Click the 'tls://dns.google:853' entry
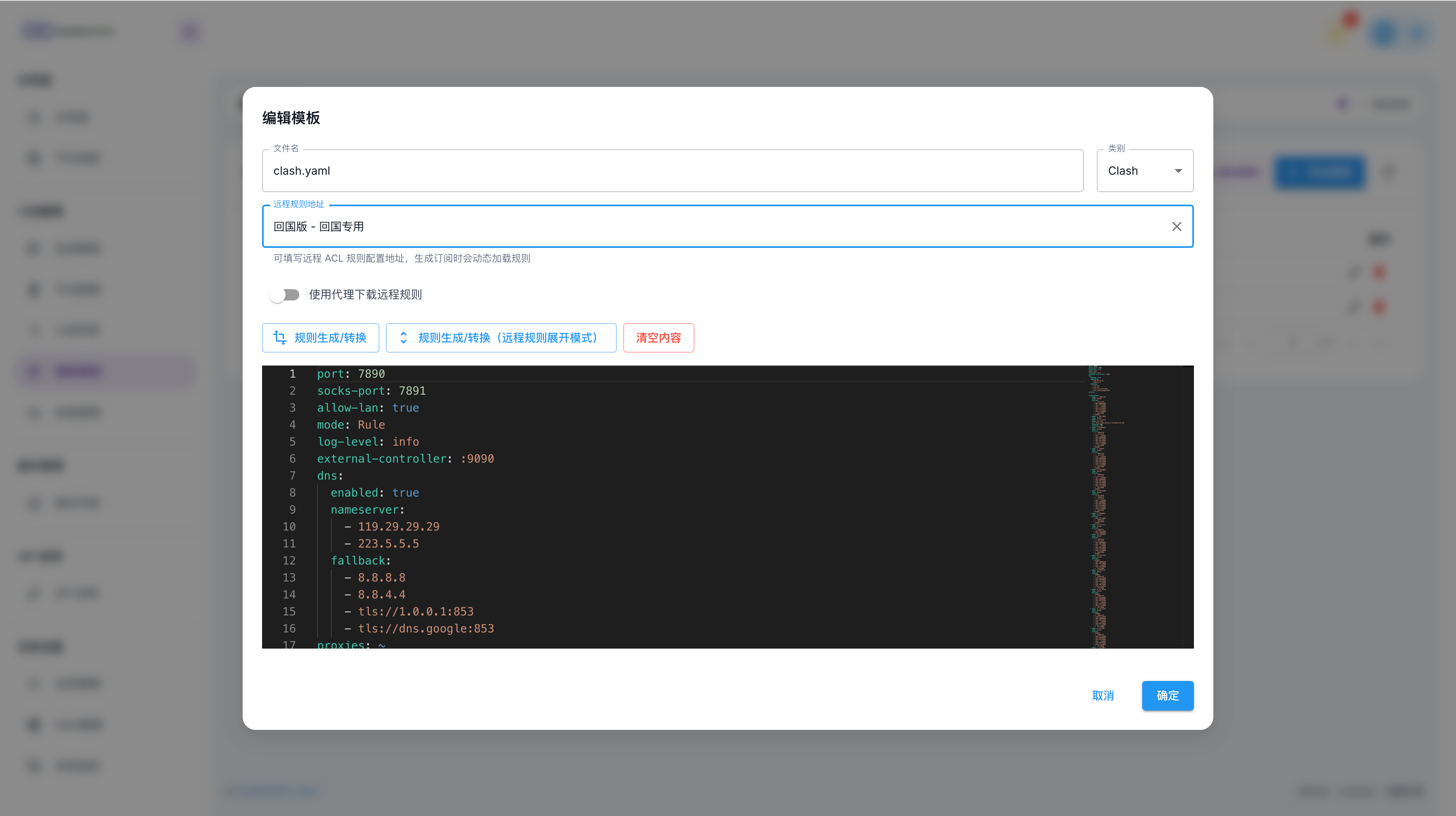Image resolution: width=1456 pixels, height=816 pixels. (x=425, y=628)
